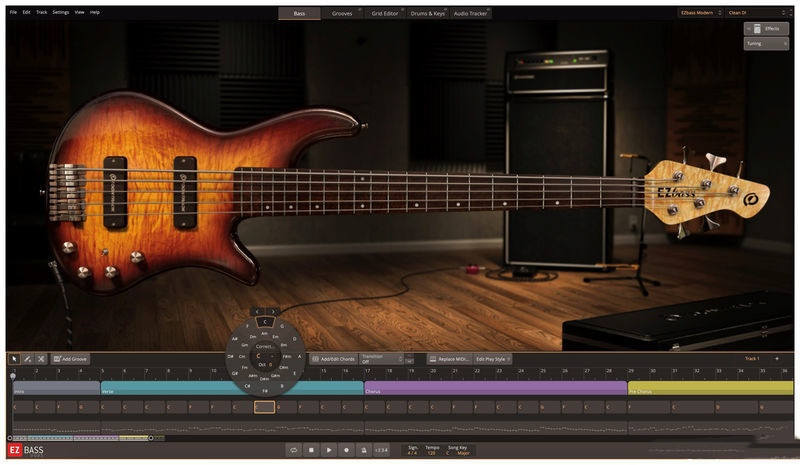Open the Transition dropdown

(x=382, y=359)
